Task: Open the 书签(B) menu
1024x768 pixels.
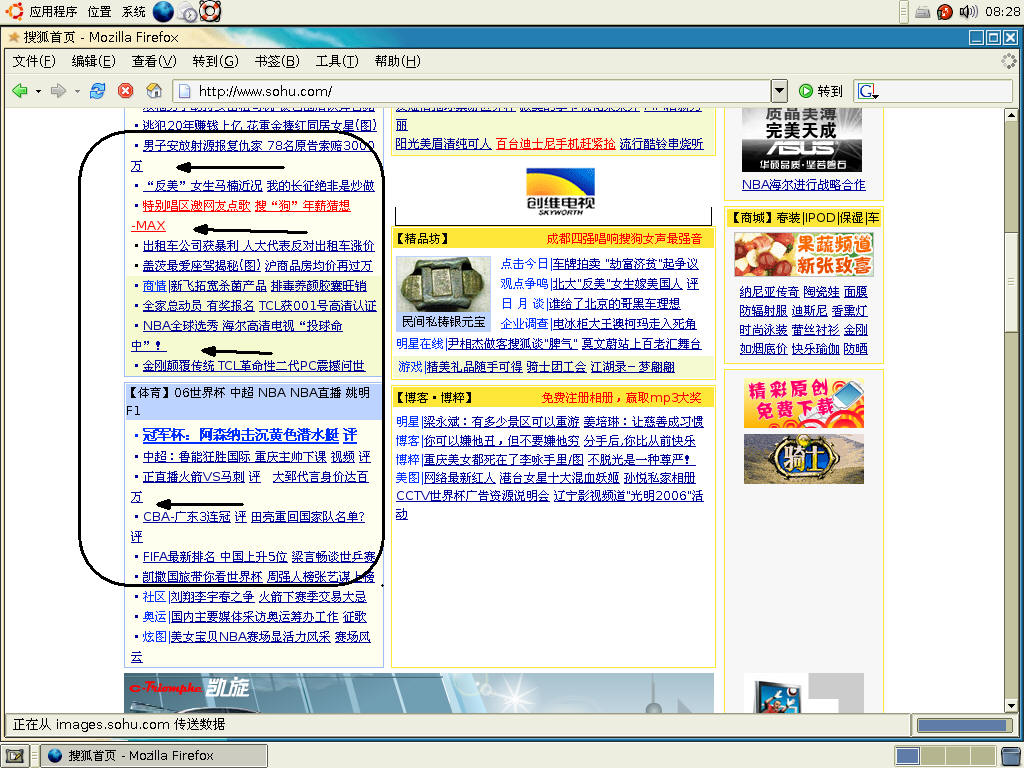Action: coord(277,61)
